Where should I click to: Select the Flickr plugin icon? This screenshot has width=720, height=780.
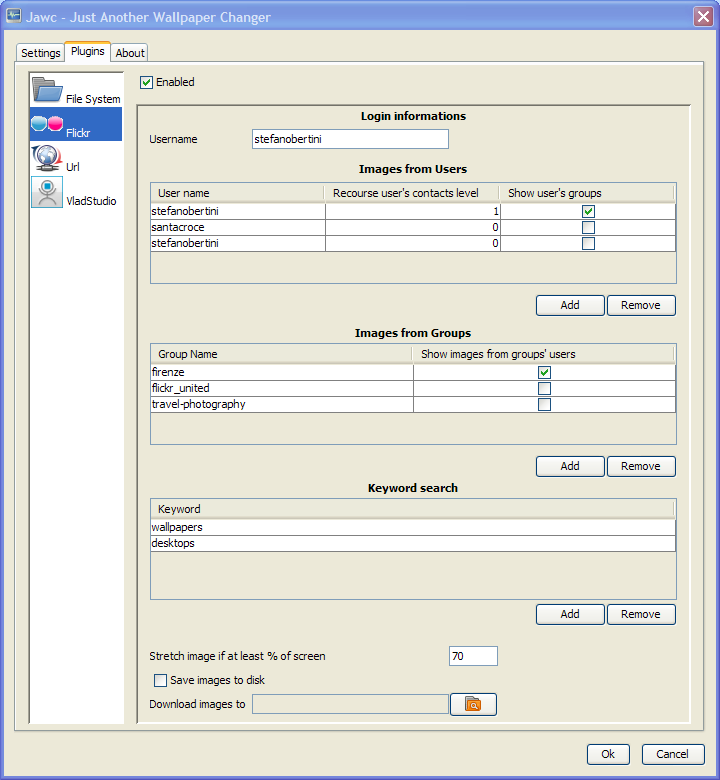tap(47, 123)
